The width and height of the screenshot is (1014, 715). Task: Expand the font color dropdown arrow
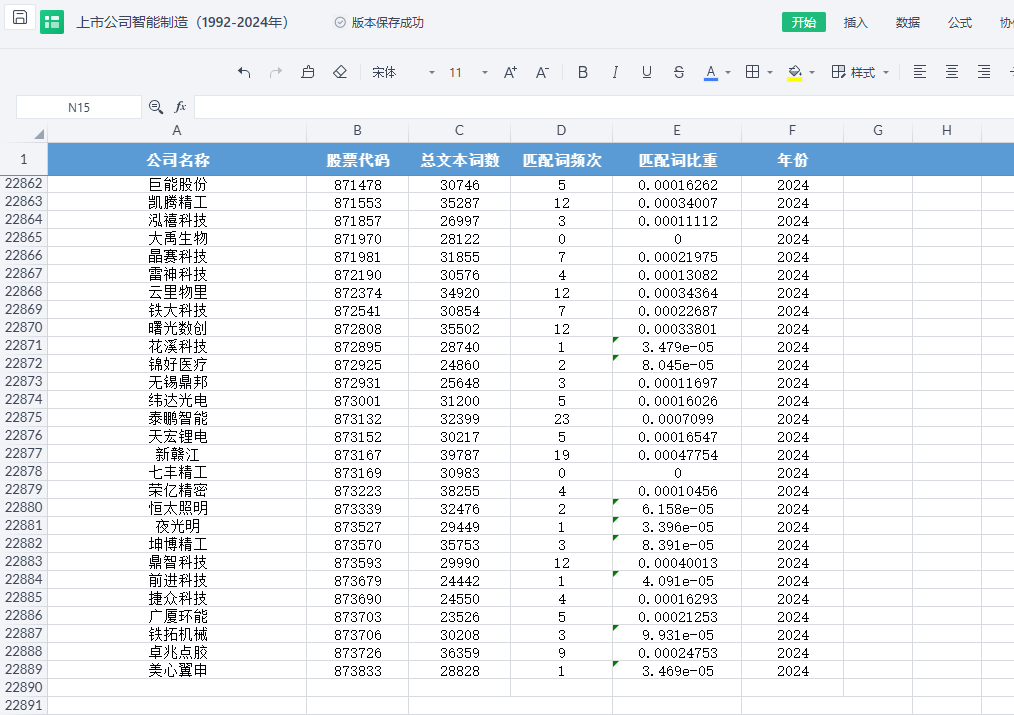728,72
